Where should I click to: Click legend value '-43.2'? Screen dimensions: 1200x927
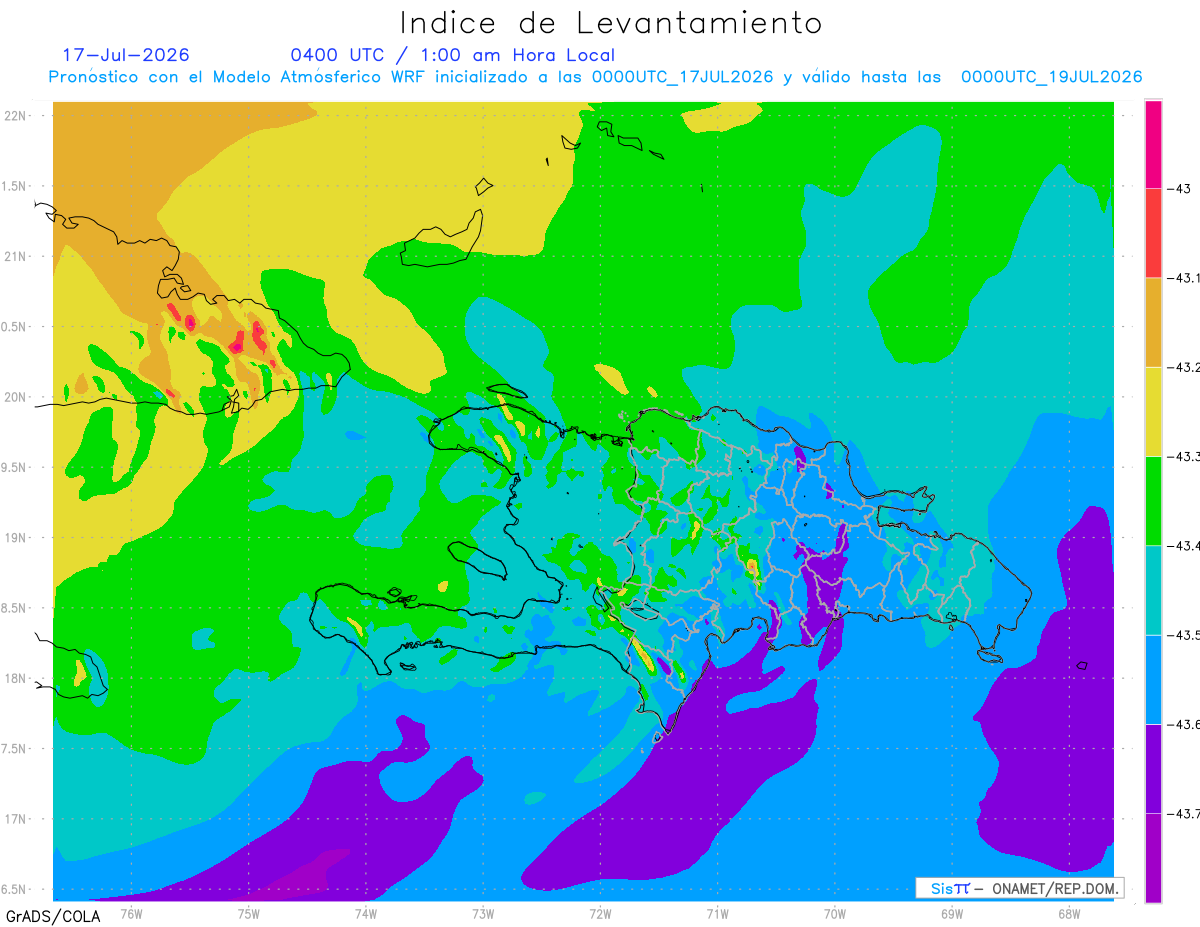point(1186,367)
